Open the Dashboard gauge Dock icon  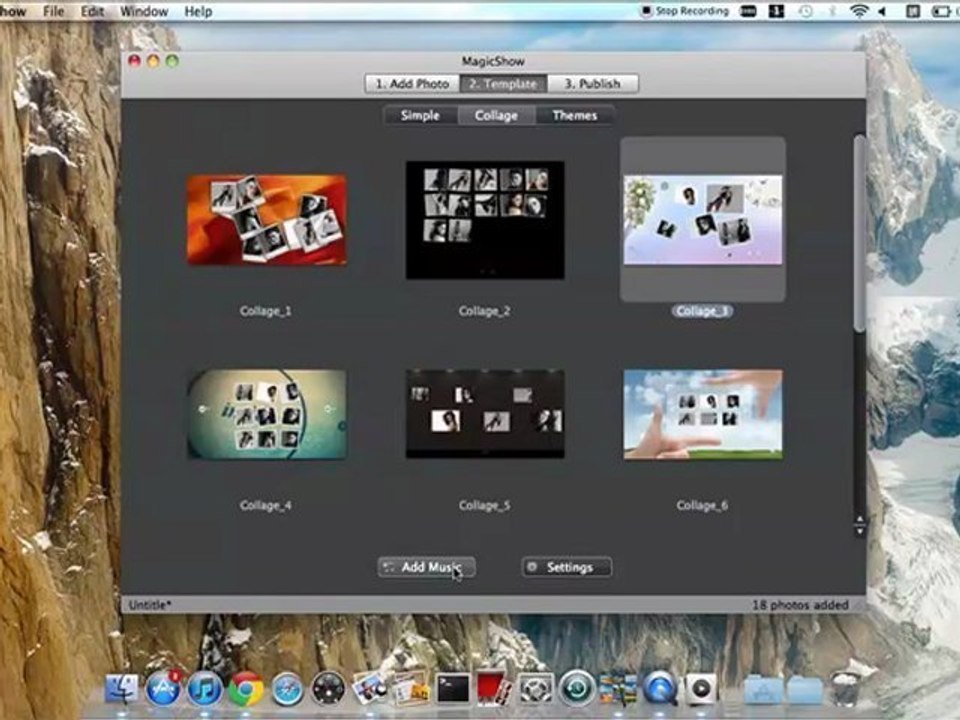click(x=329, y=689)
